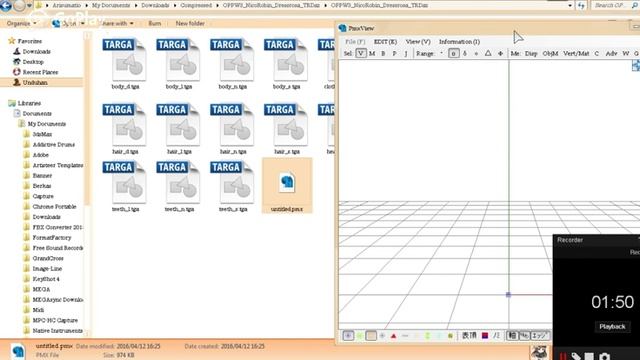640x360 pixels.
Task: Select triangle range icon in PmxView
Action: (x=488, y=53)
